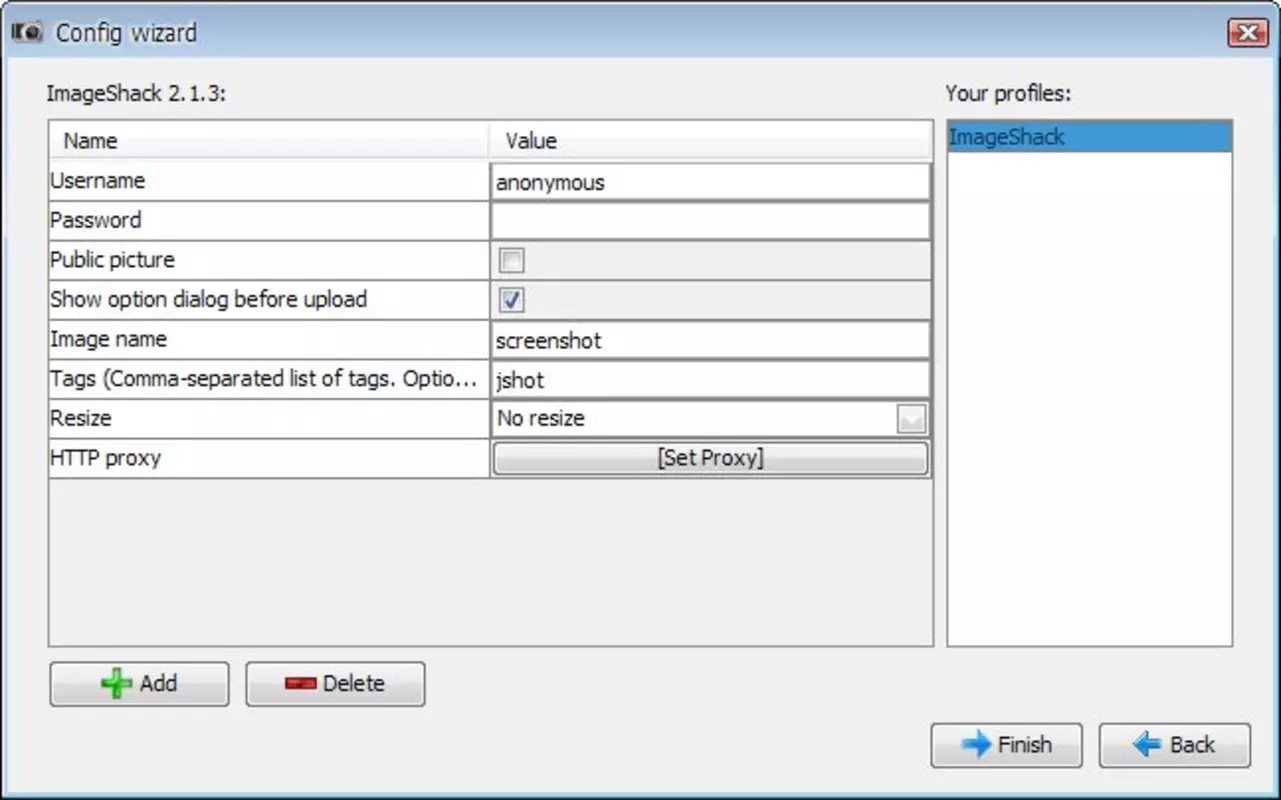The height and width of the screenshot is (800, 1281).
Task: Click the Password row label
Action: [95, 220]
